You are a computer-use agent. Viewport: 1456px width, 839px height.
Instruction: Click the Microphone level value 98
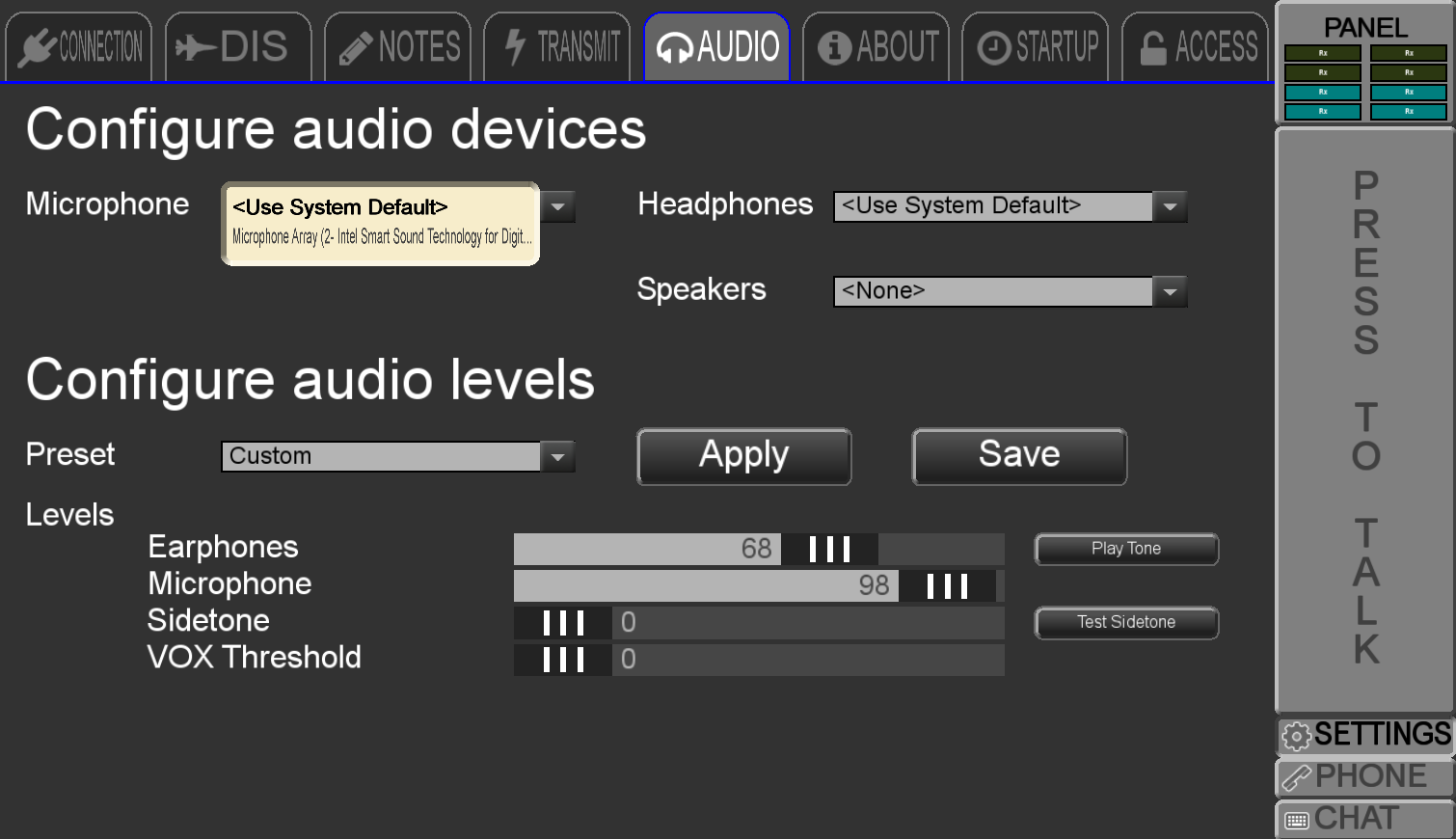874,585
